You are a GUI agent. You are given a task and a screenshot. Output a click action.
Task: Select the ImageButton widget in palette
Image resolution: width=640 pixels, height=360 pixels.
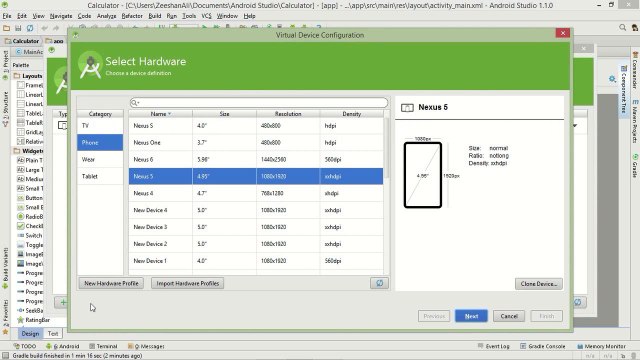point(30,254)
